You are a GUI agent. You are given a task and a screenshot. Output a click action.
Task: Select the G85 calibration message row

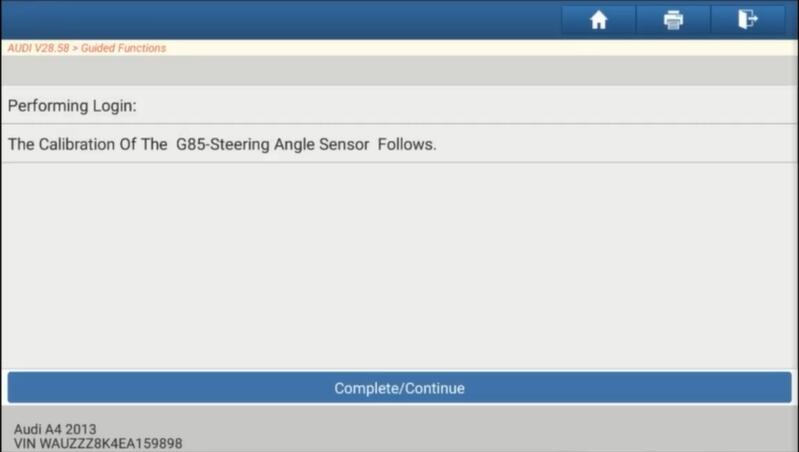point(400,144)
